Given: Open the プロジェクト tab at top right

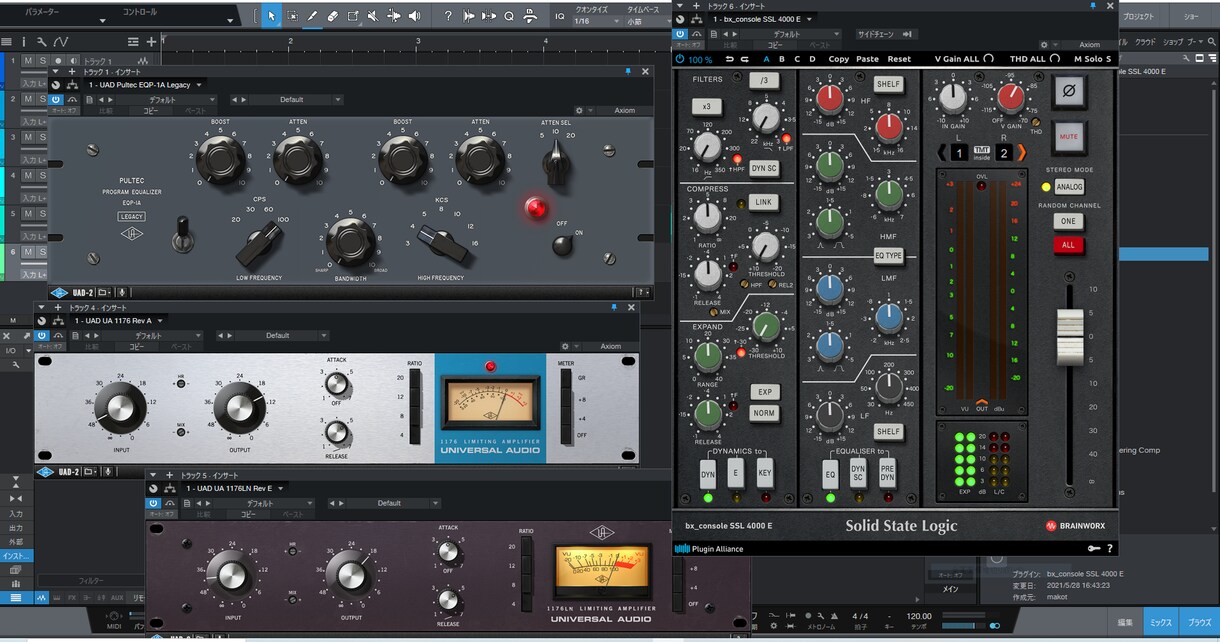Looking at the screenshot, I should 1138,17.
